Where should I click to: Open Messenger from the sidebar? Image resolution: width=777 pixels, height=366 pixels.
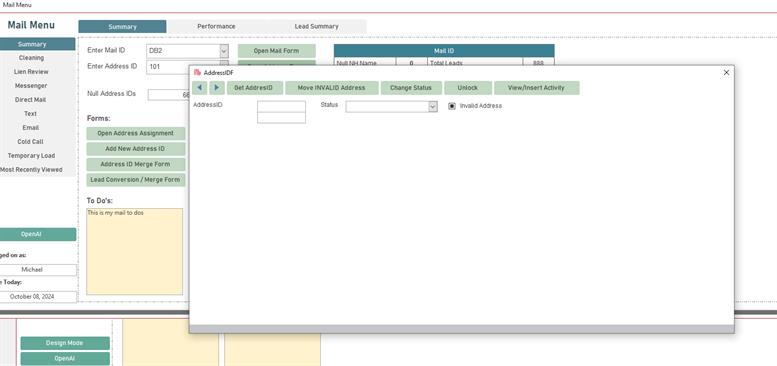[x=31, y=86]
